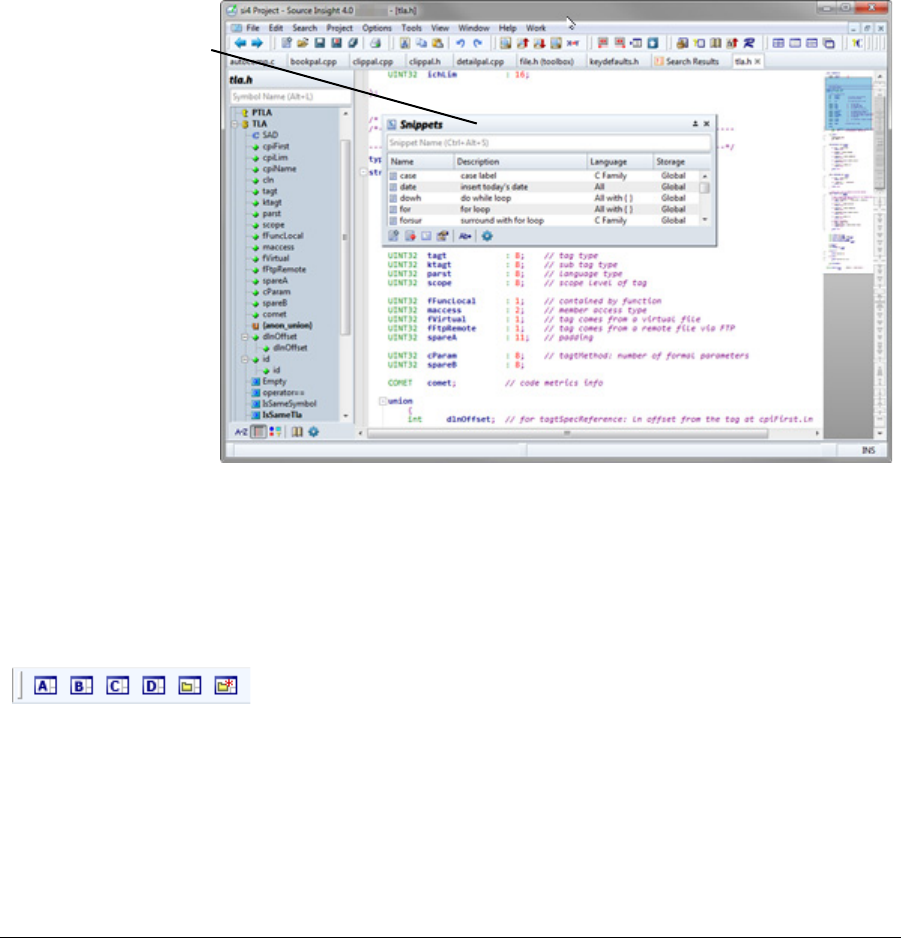The height and width of the screenshot is (938, 901).
Task: Open the File menu
Action: [x=253, y=28]
